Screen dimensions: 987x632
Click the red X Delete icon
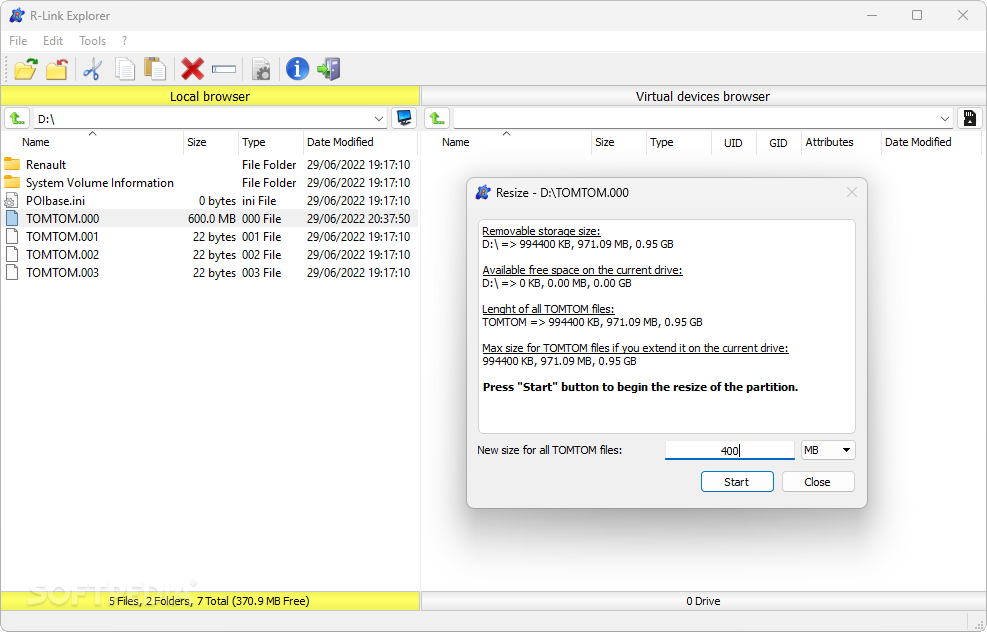[192, 69]
